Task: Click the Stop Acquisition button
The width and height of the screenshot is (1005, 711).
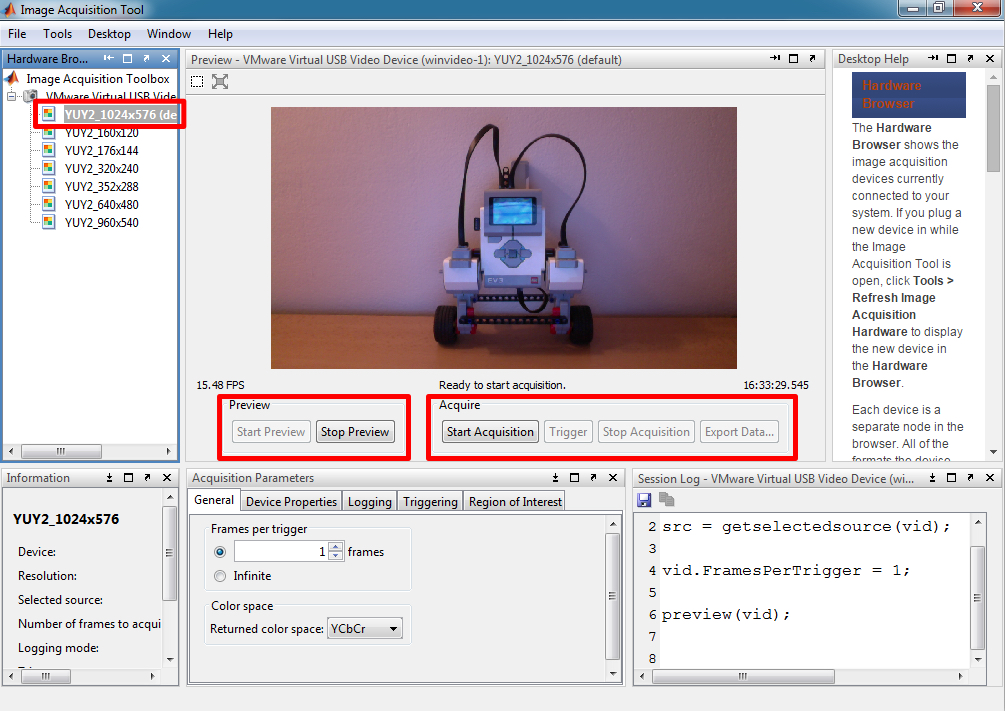Action: tap(646, 431)
